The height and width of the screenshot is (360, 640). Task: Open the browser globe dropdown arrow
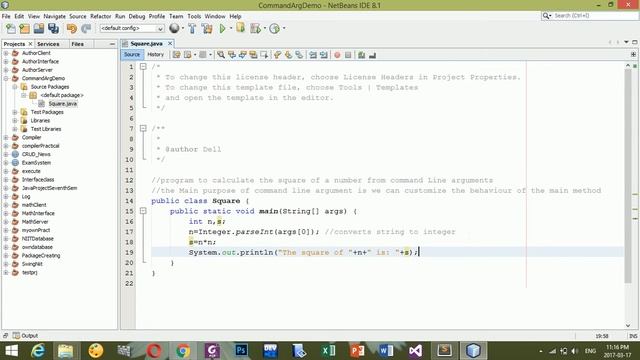182,28
